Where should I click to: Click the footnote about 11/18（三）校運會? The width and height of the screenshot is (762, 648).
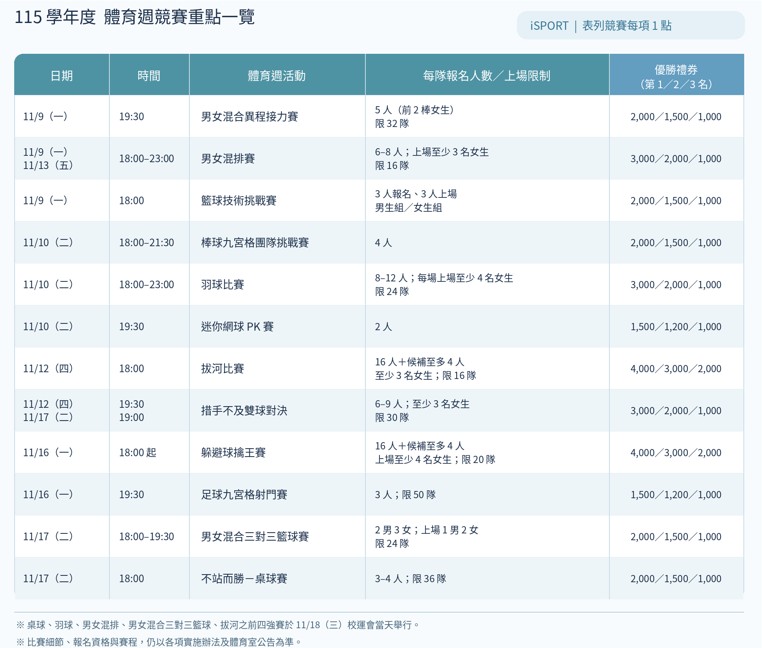click(x=217, y=625)
